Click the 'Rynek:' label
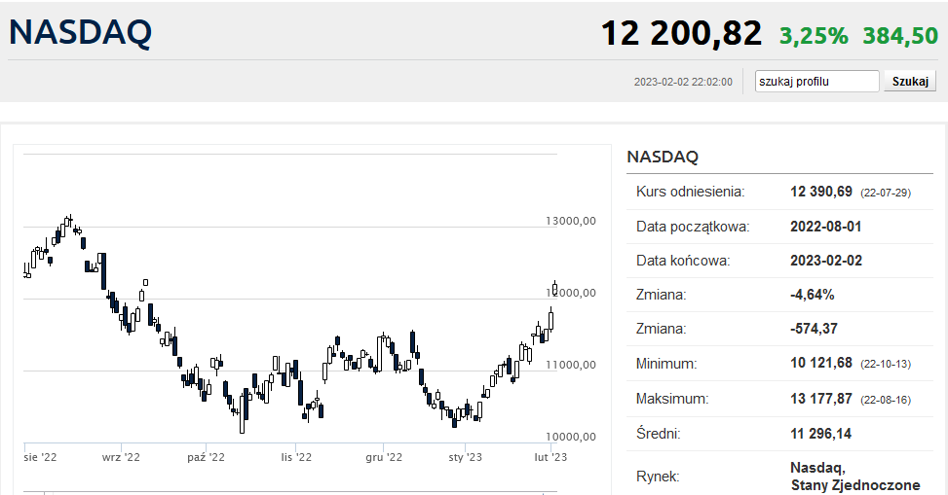 (658, 477)
